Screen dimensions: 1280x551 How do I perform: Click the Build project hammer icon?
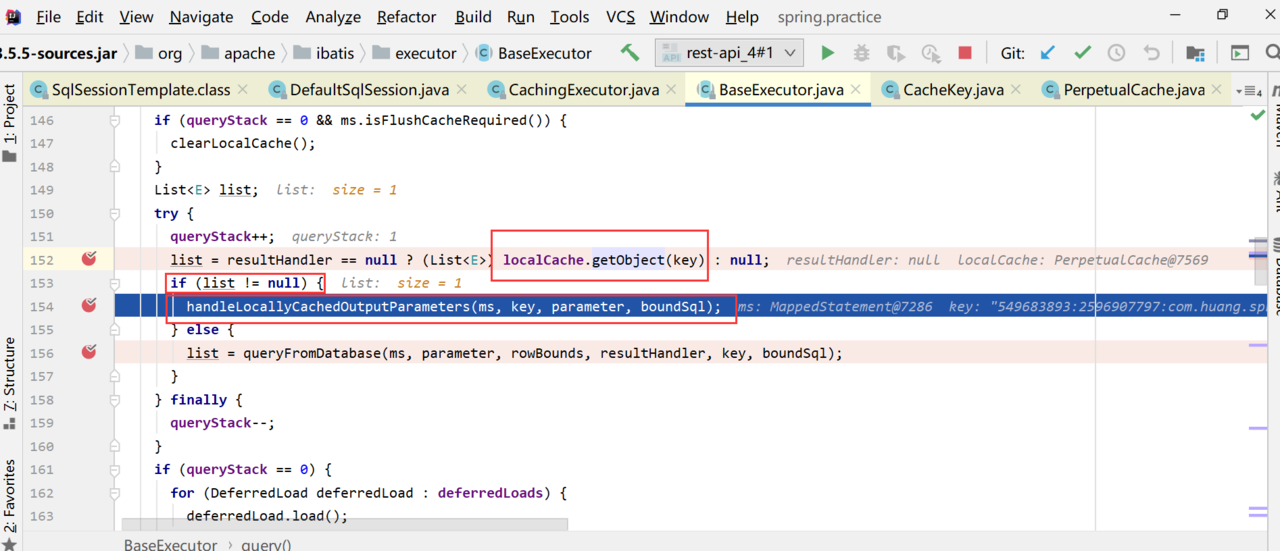pyautogui.click(x=630, y=53)
